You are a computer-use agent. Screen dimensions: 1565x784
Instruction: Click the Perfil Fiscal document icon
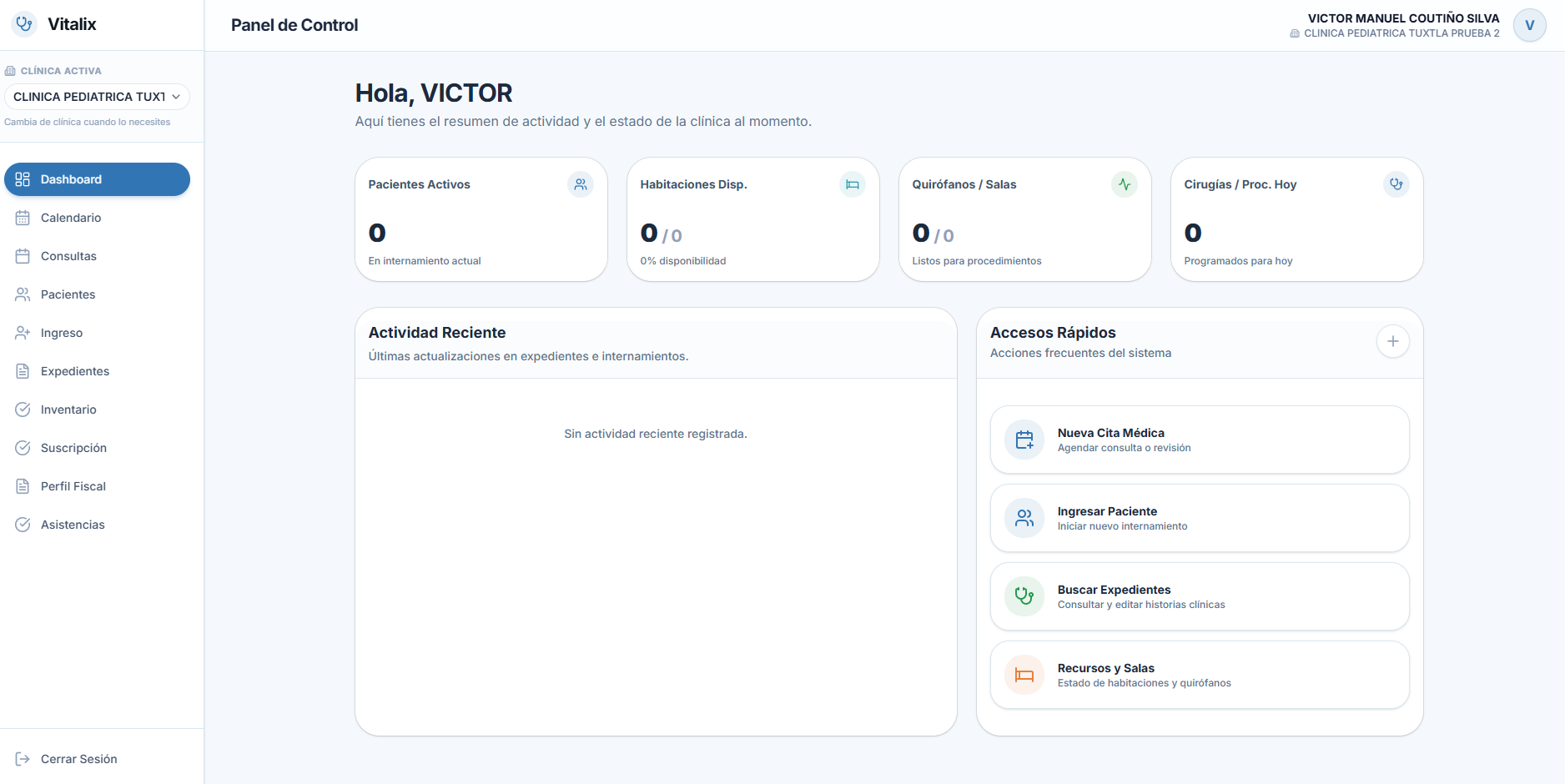pyautogui.click(x=23, y=486)
